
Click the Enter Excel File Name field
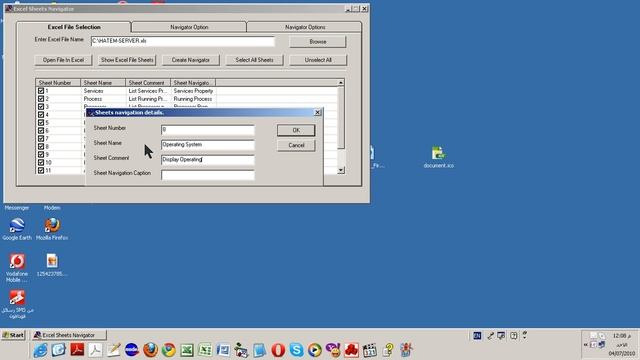tap(182, 41)
